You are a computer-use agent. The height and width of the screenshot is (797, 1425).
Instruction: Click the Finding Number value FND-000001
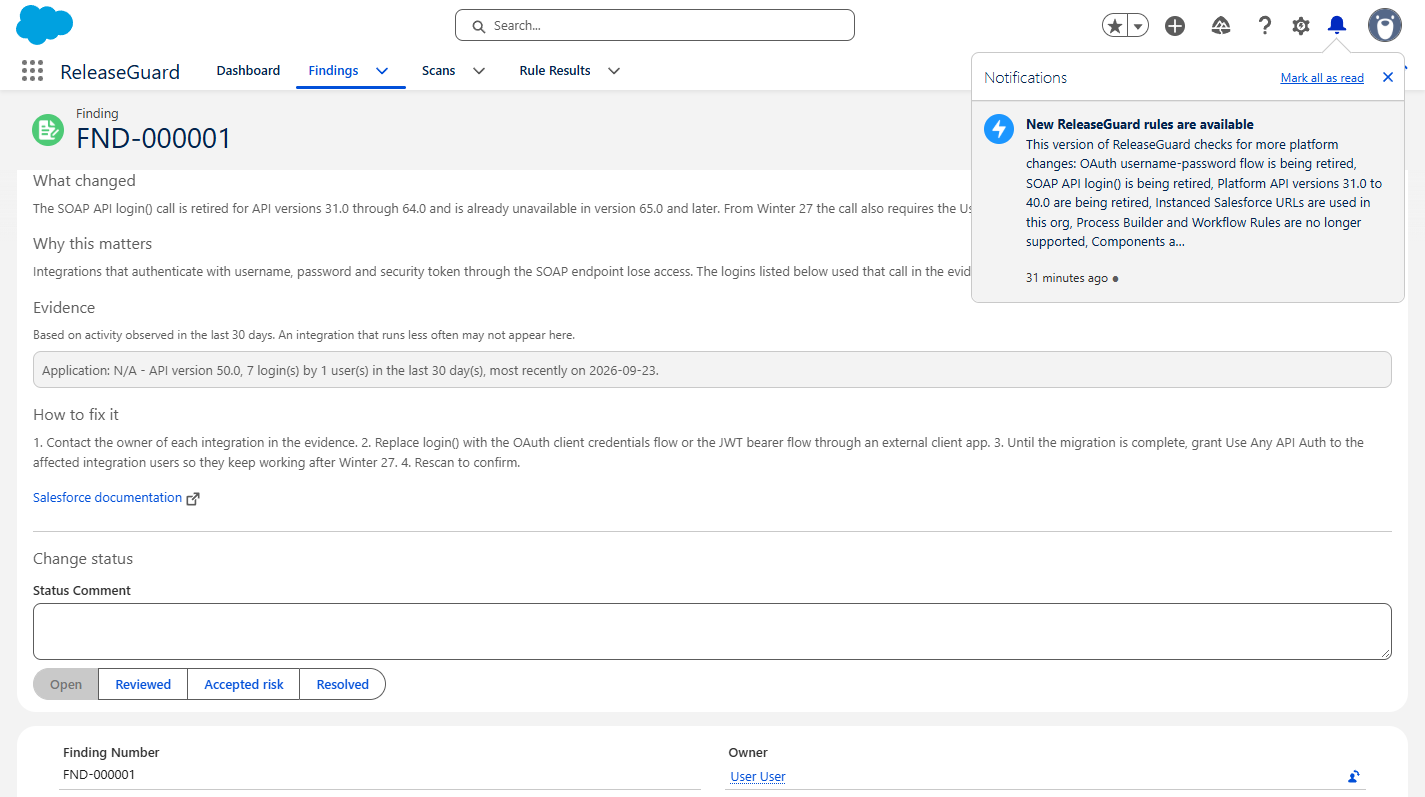[x=99, y=775]
